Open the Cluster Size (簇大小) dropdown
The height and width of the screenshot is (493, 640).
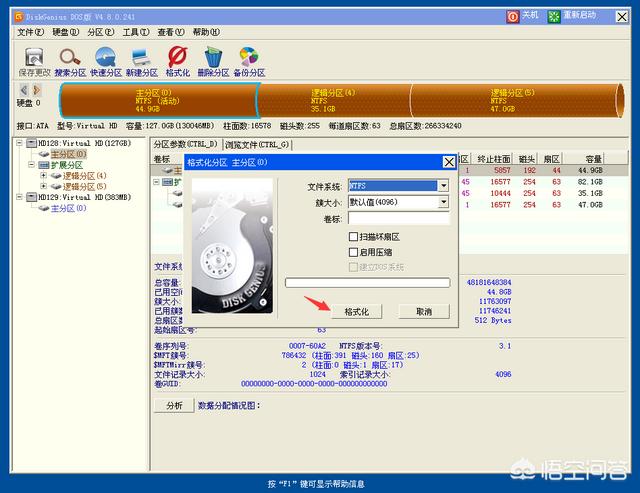click(x=443, y=202)
